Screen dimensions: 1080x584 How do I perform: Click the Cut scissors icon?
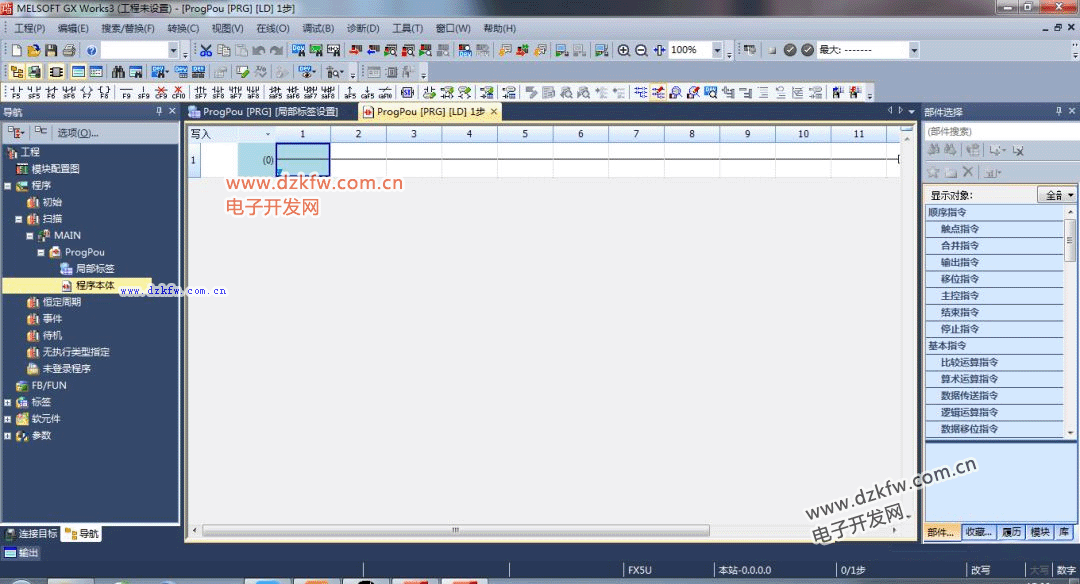coord(206,50)
